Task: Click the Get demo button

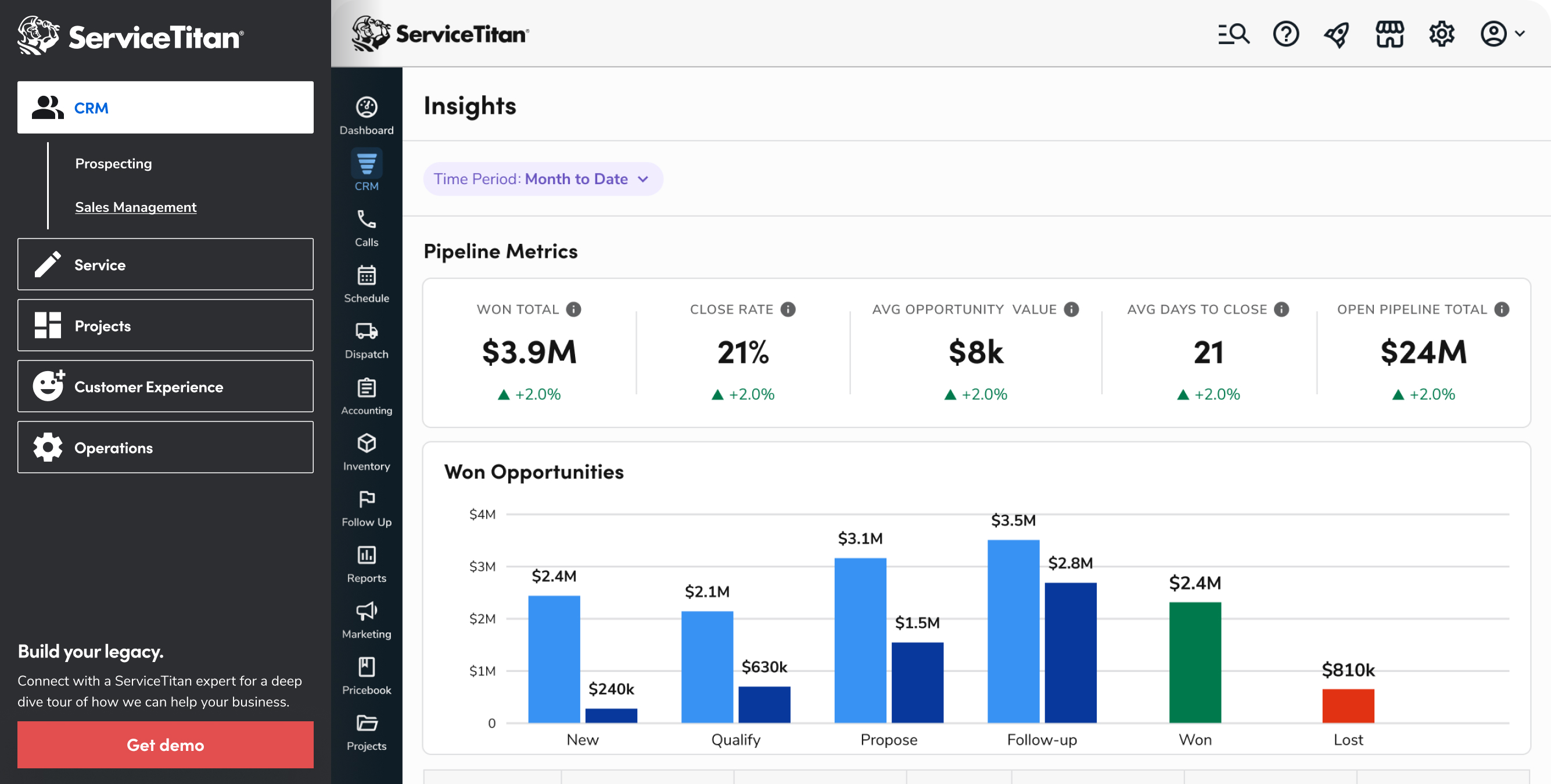Action: coord(165,745)
